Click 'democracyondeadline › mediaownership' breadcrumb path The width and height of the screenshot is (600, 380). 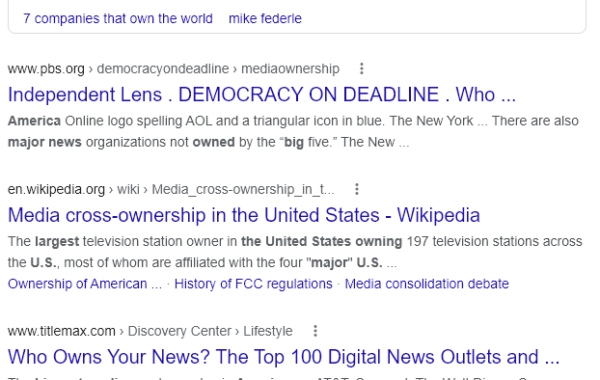[218, 69]
